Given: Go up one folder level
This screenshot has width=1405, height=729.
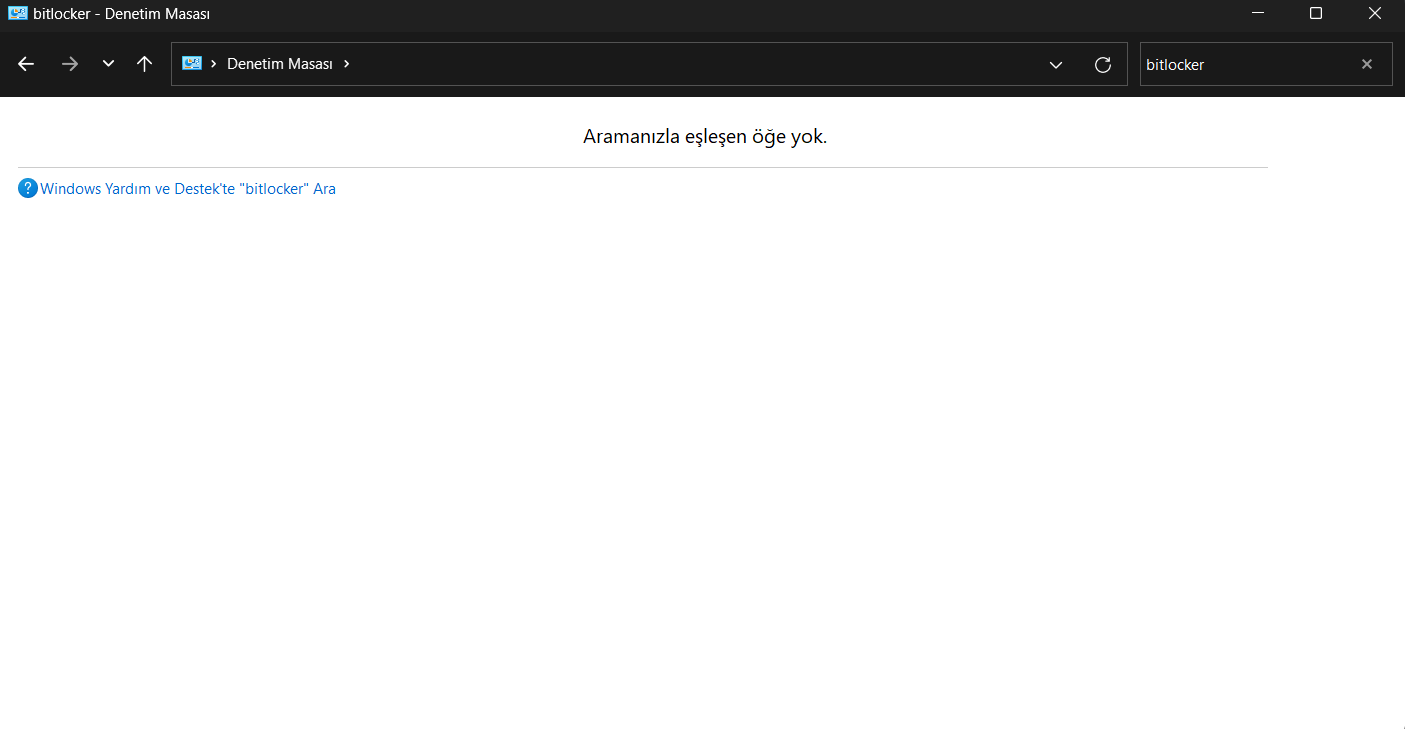Looking at the screenshot, I should click(144, 64).
